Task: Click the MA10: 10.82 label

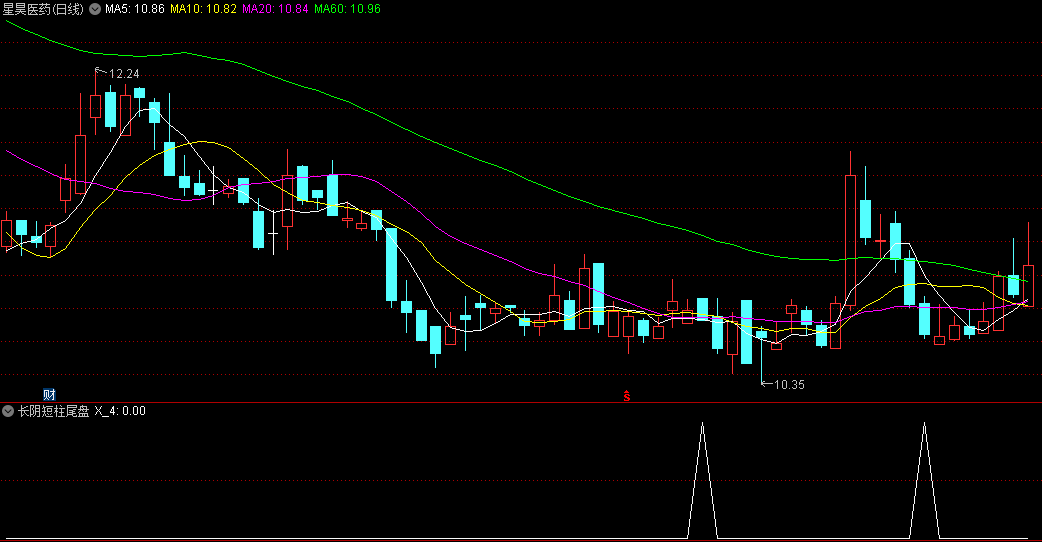Action: point(203,9)
